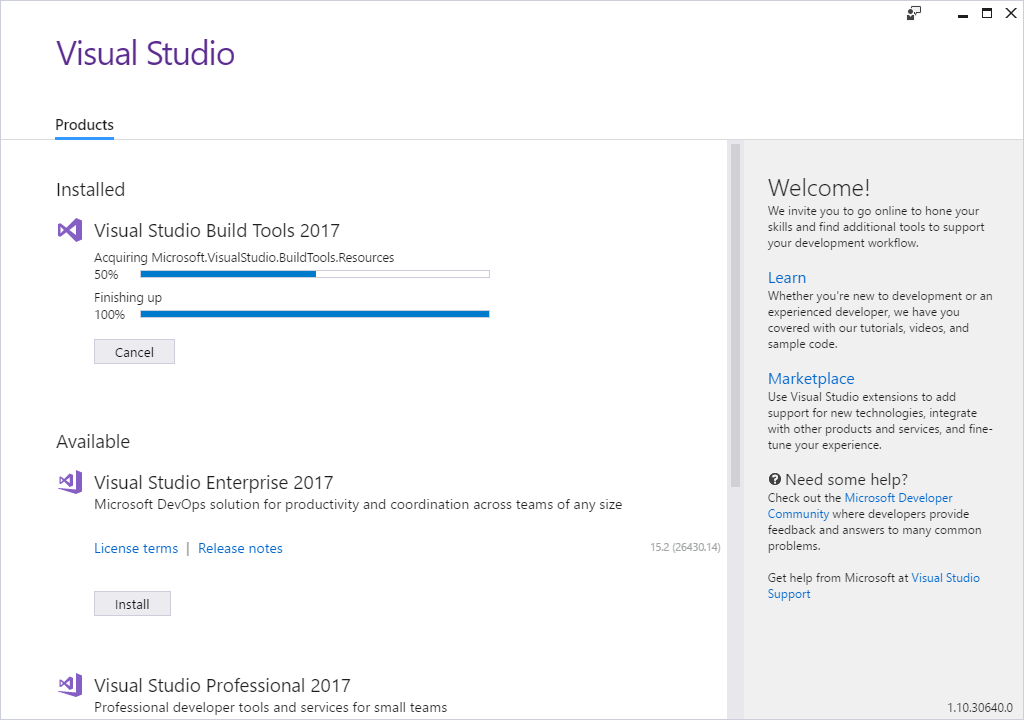View Release notes for Enterprise 2017
The width and height of the screenshot is (1024, 720).
coord(240,548)
